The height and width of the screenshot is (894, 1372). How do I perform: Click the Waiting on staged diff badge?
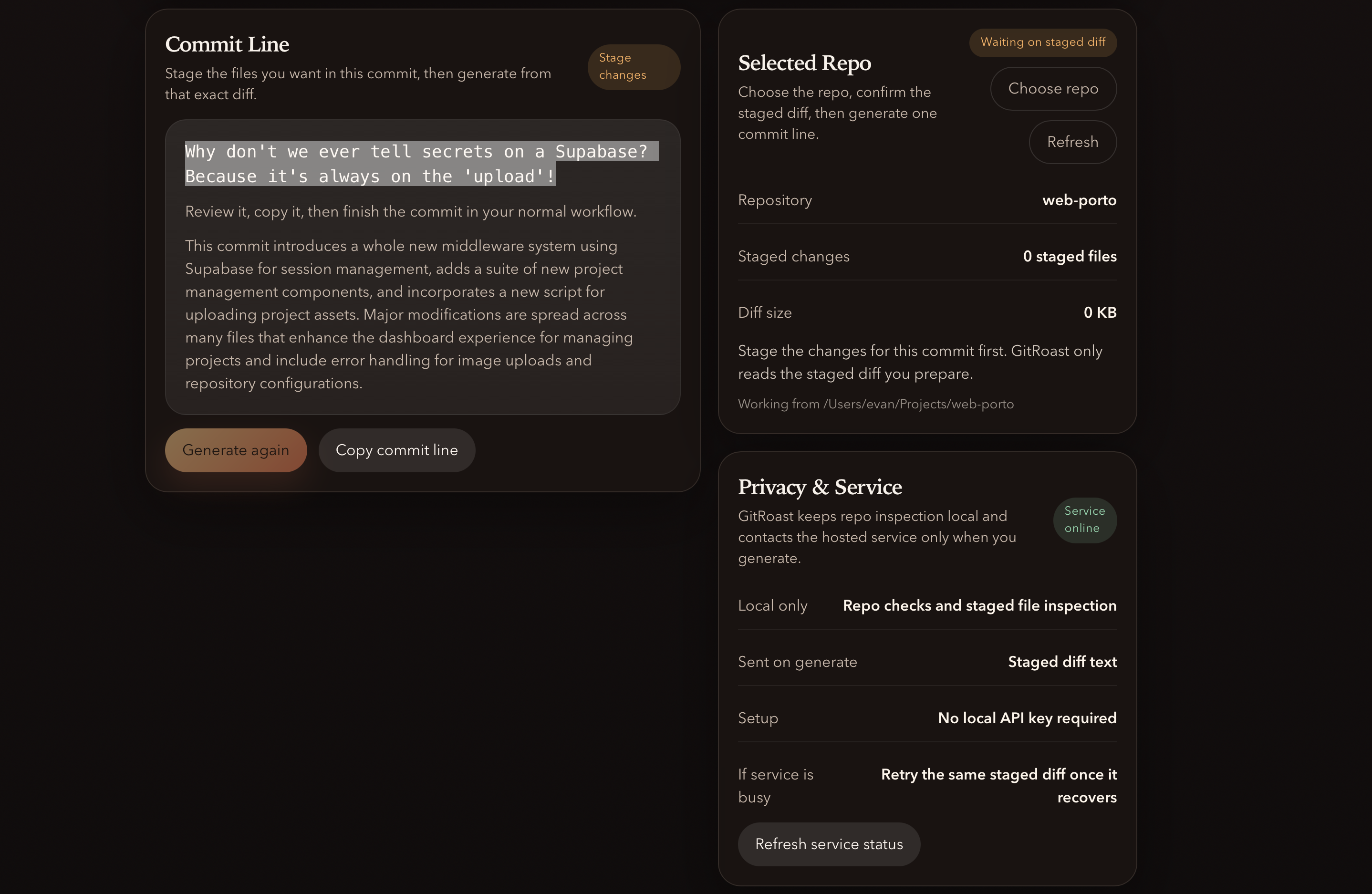point(1042,42)
